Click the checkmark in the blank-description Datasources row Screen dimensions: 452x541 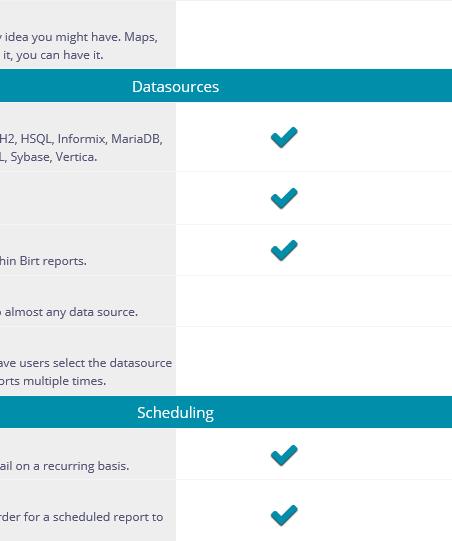(x=284, y=198)
